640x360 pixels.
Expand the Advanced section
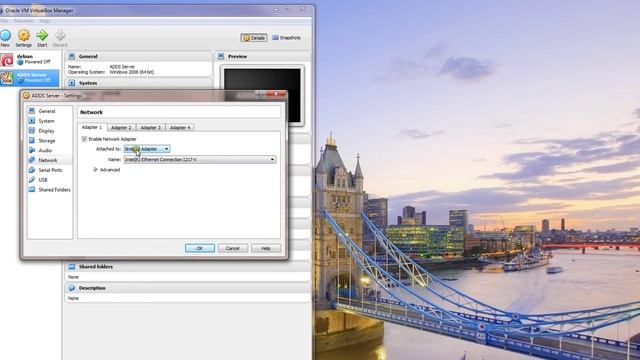(95, 169)
